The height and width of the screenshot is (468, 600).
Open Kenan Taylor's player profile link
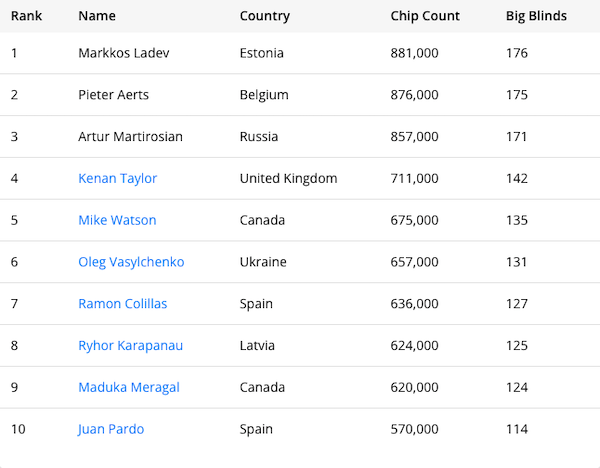(x=117, y=179)
